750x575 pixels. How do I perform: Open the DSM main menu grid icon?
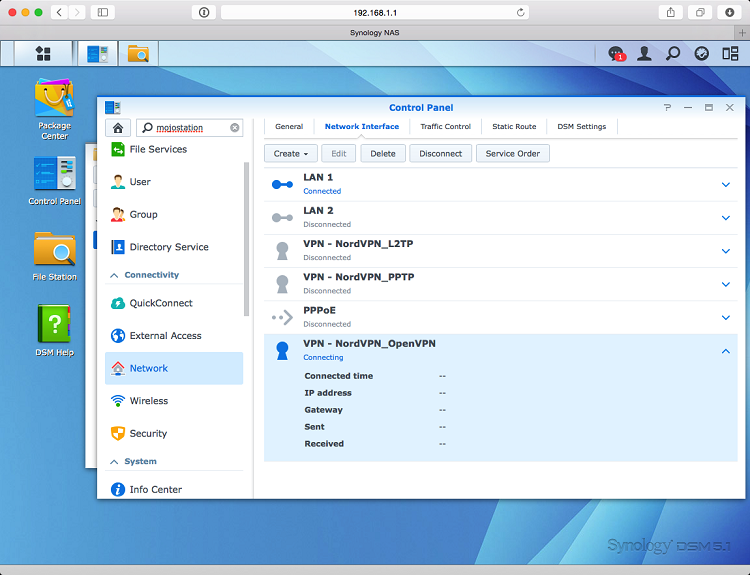point(43,53)
